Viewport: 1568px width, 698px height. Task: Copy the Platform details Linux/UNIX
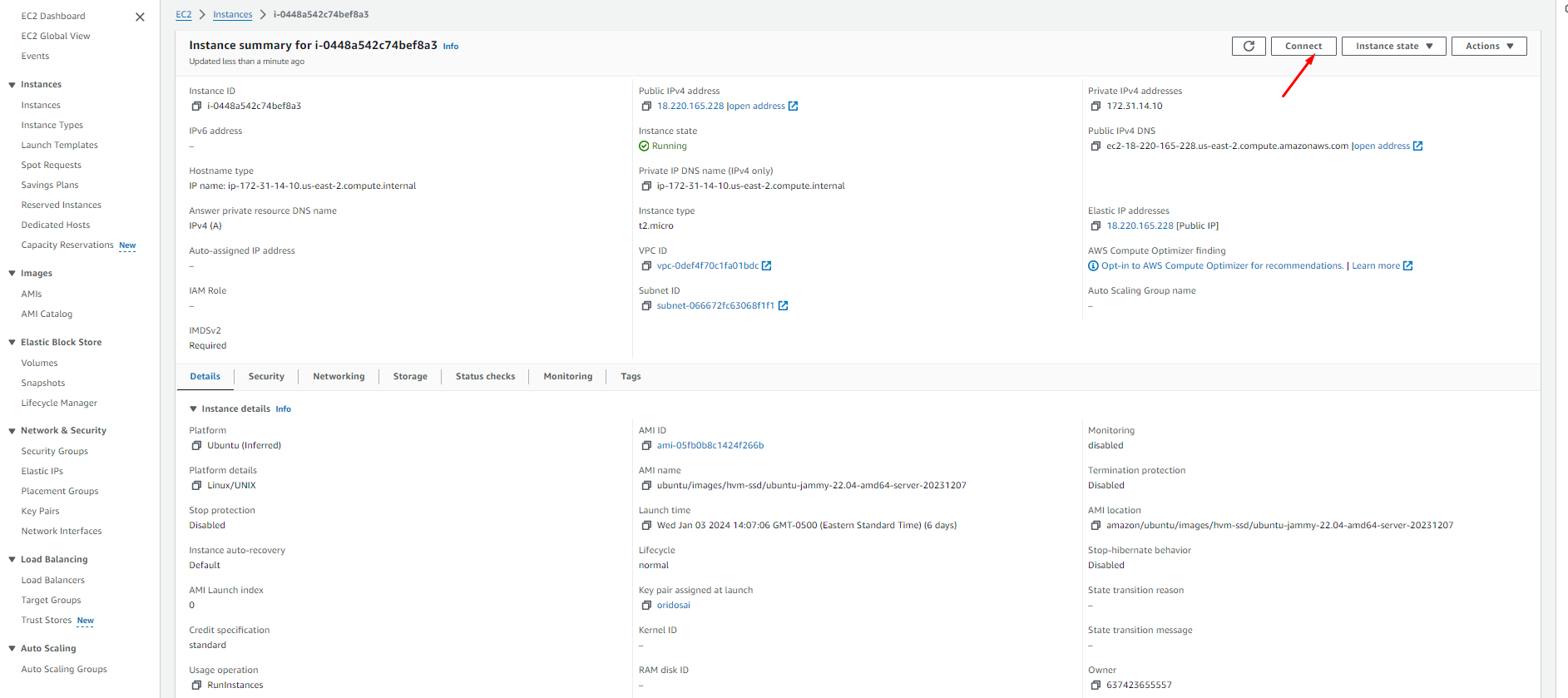pos(196,486)
